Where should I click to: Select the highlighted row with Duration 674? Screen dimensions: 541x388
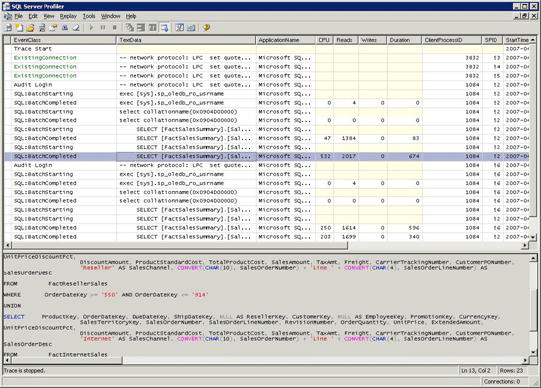click(x=267, y=156)
